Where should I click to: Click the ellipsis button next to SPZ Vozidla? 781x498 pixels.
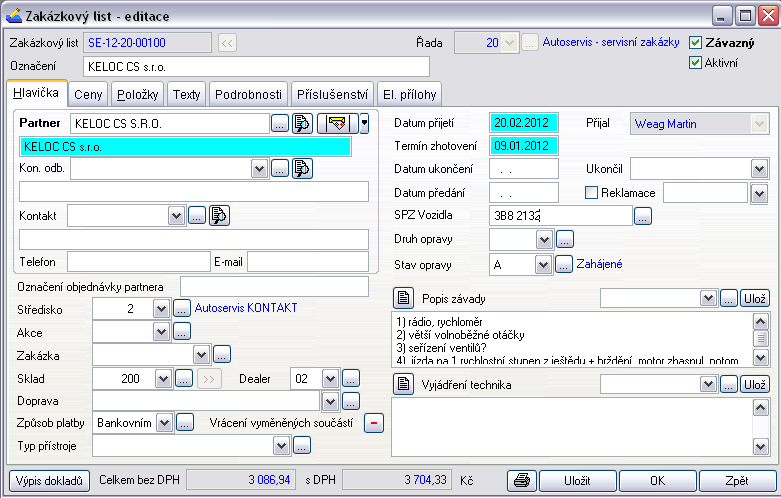tap(643, 215)
